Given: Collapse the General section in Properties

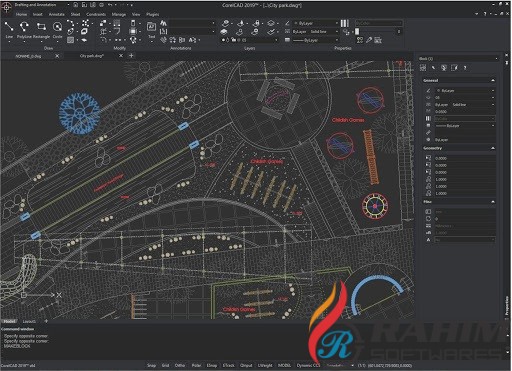Looking at the screenshot, I should tap(493, 80).
